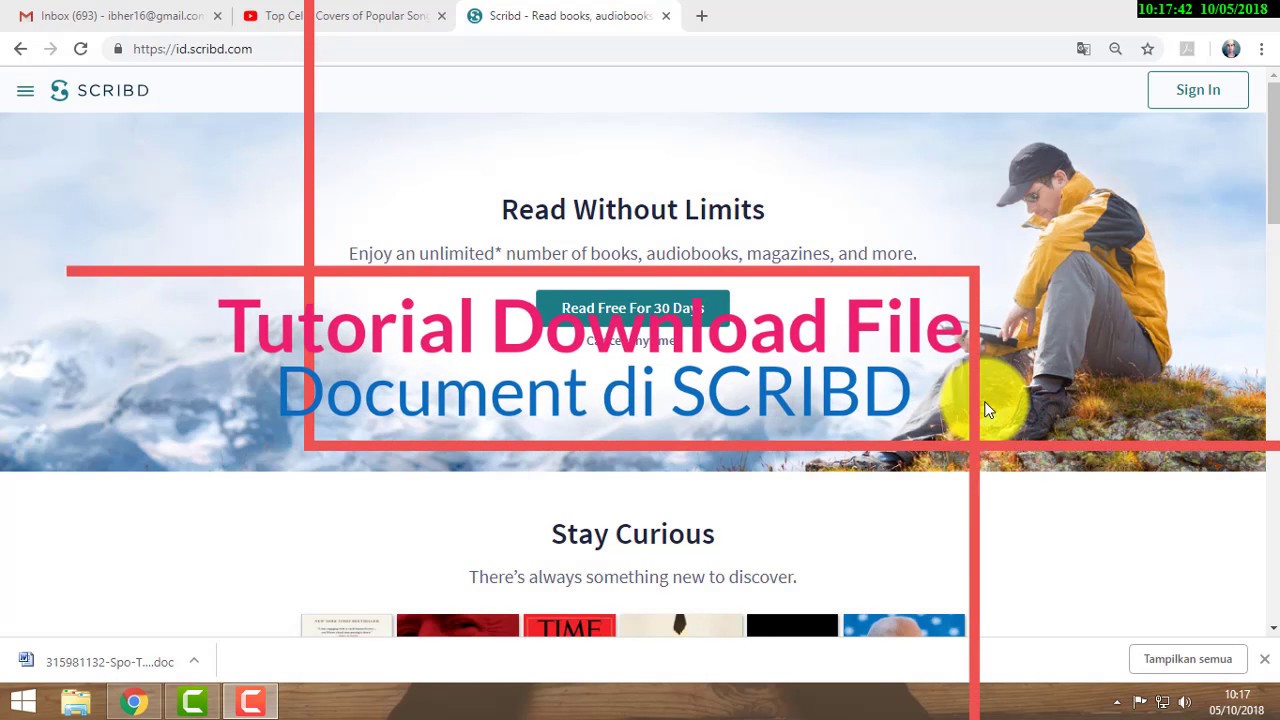Close the Scribd tab

[666, 16]
